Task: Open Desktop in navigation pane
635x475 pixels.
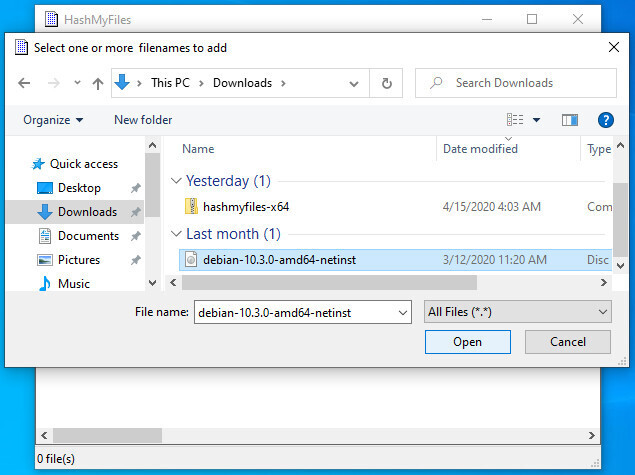Action: pos(79,188)
